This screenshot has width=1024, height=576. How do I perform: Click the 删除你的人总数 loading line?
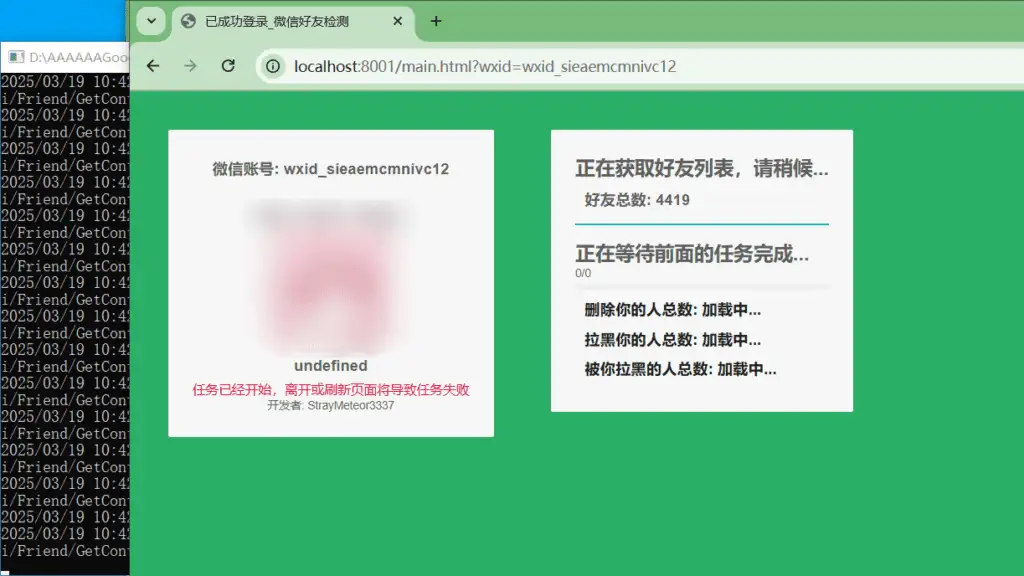click(668, 311)
